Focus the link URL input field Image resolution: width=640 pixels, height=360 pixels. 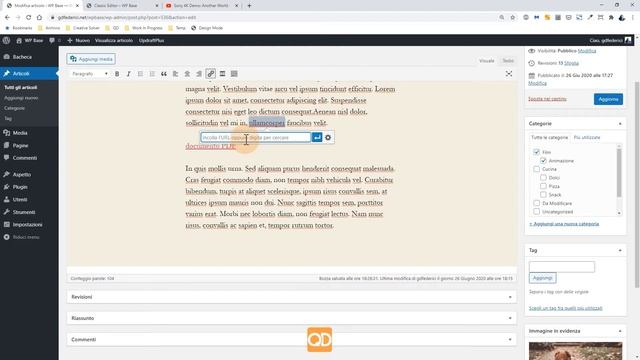click(x=256, y=138)
